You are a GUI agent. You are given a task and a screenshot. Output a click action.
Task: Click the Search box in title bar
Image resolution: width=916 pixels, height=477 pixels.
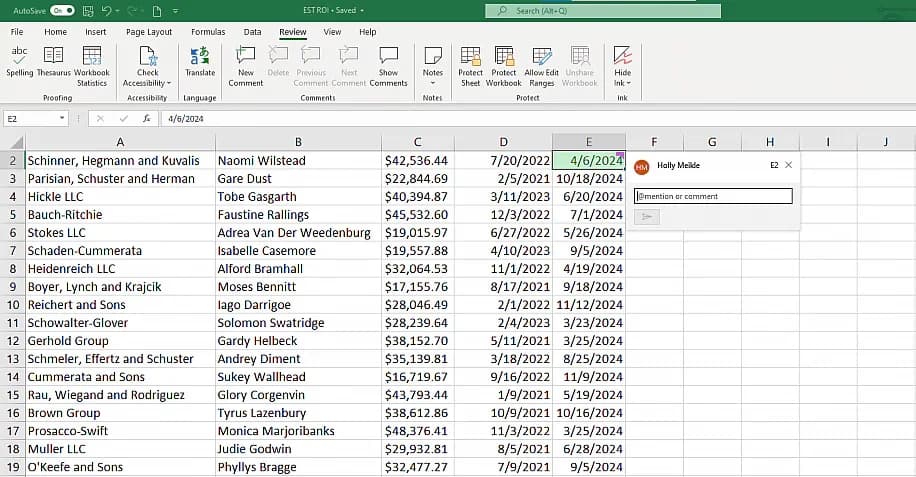[x=603, y=10]
